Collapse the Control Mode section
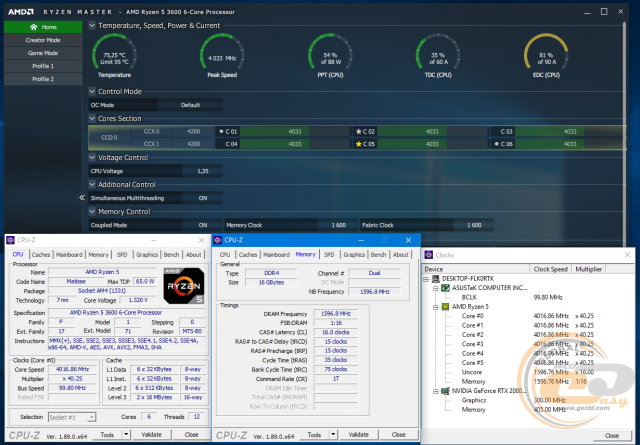The width and height of the screenshot is (640, 445). [92, 91]
